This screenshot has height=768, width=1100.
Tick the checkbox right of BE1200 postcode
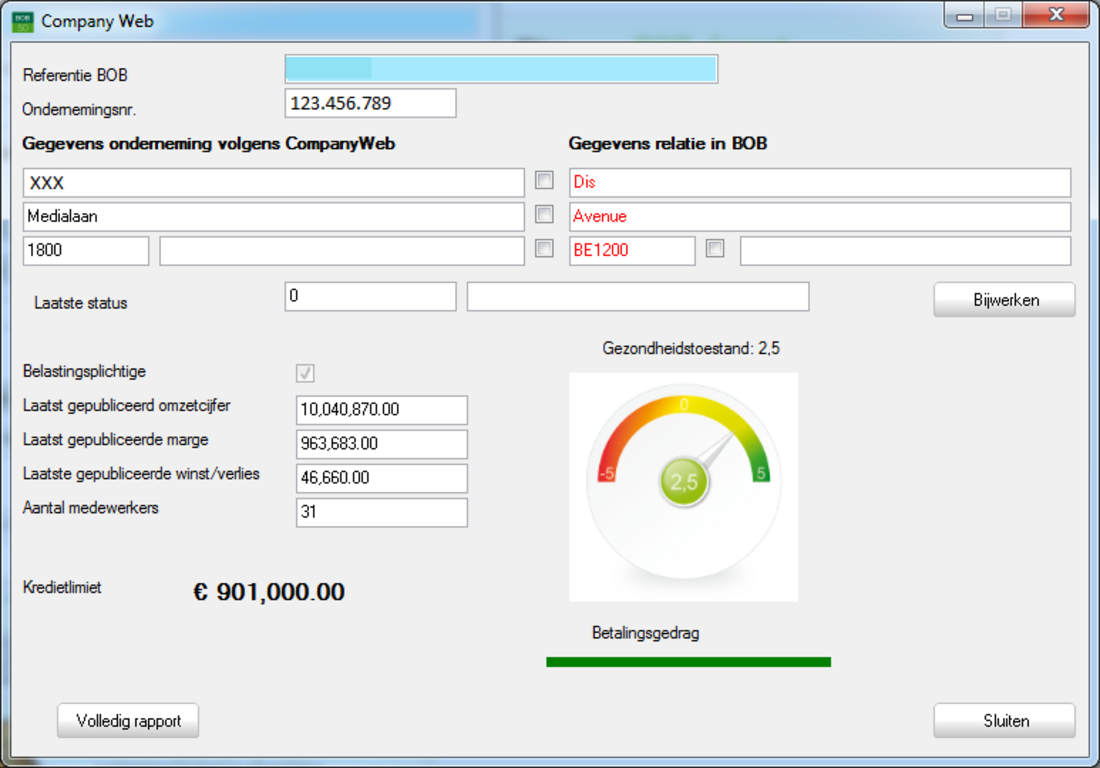[715, 249]
